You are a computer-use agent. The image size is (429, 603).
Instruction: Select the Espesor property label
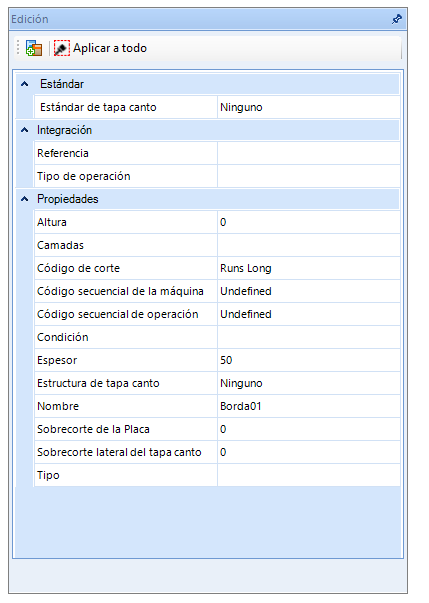pos(57,360)
